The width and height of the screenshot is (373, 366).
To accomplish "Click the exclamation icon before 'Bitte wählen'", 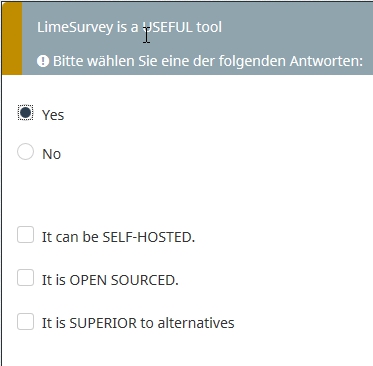I will [x=43, y=61].
